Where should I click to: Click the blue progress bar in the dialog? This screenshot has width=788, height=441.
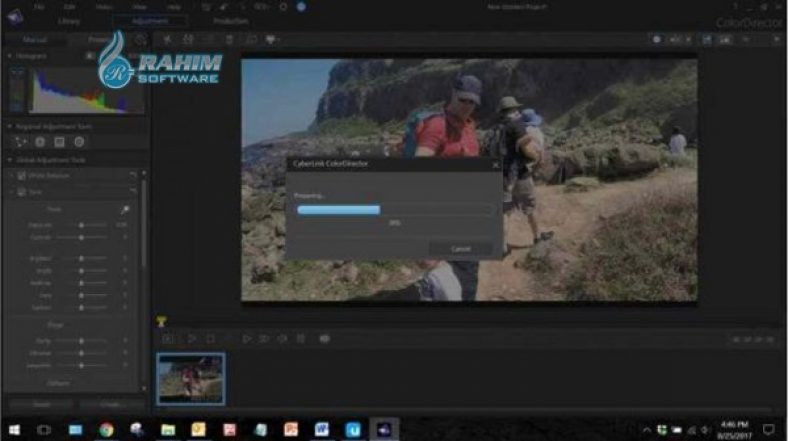339,210
